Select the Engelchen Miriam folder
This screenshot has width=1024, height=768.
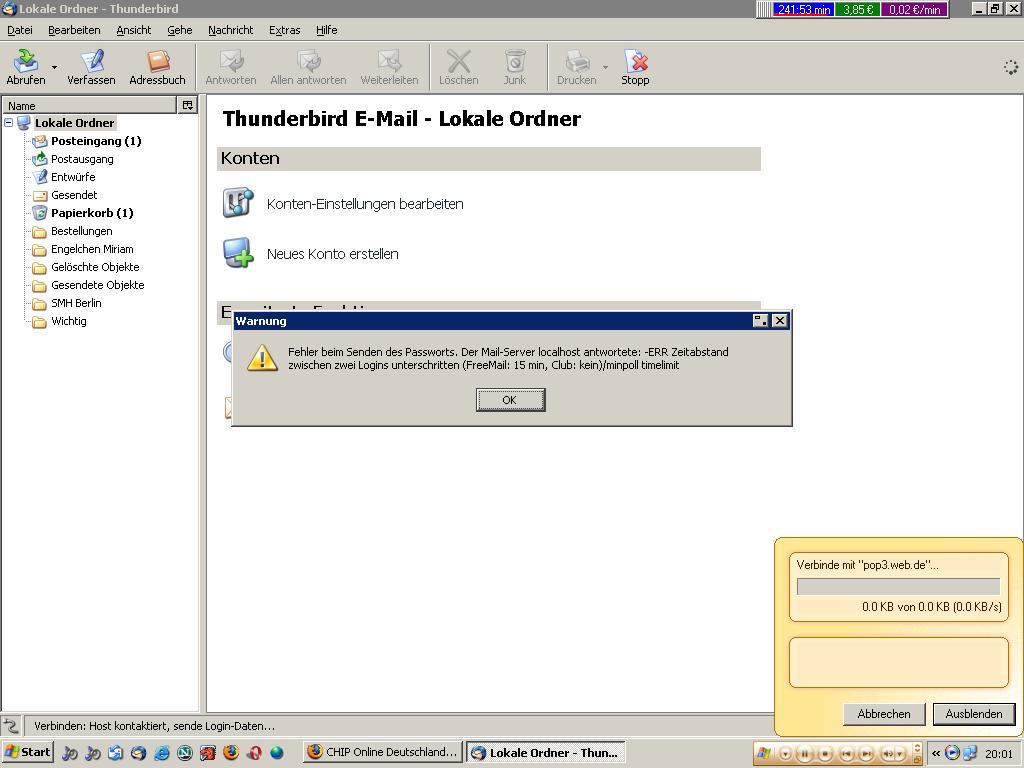coord(92,249)
